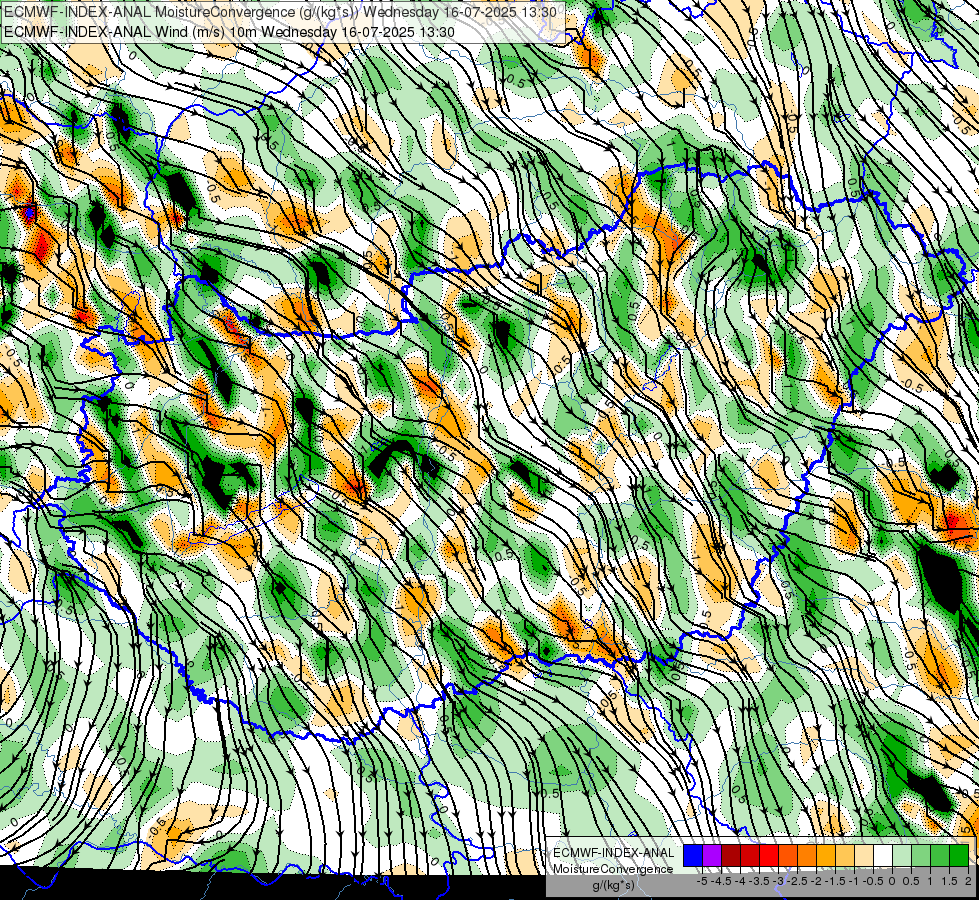Click the 2 legend tick label
Image resolution: width=979 pixels, height=900 pixels.
point(968,881)
